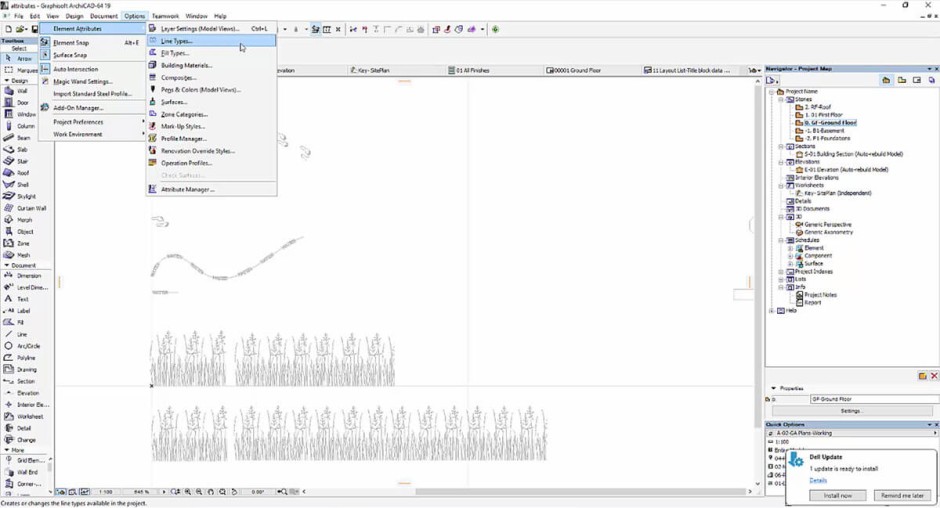Click the story name field GF-Ground Floor
Screen dimensions: 940x508
click(874, 399)
